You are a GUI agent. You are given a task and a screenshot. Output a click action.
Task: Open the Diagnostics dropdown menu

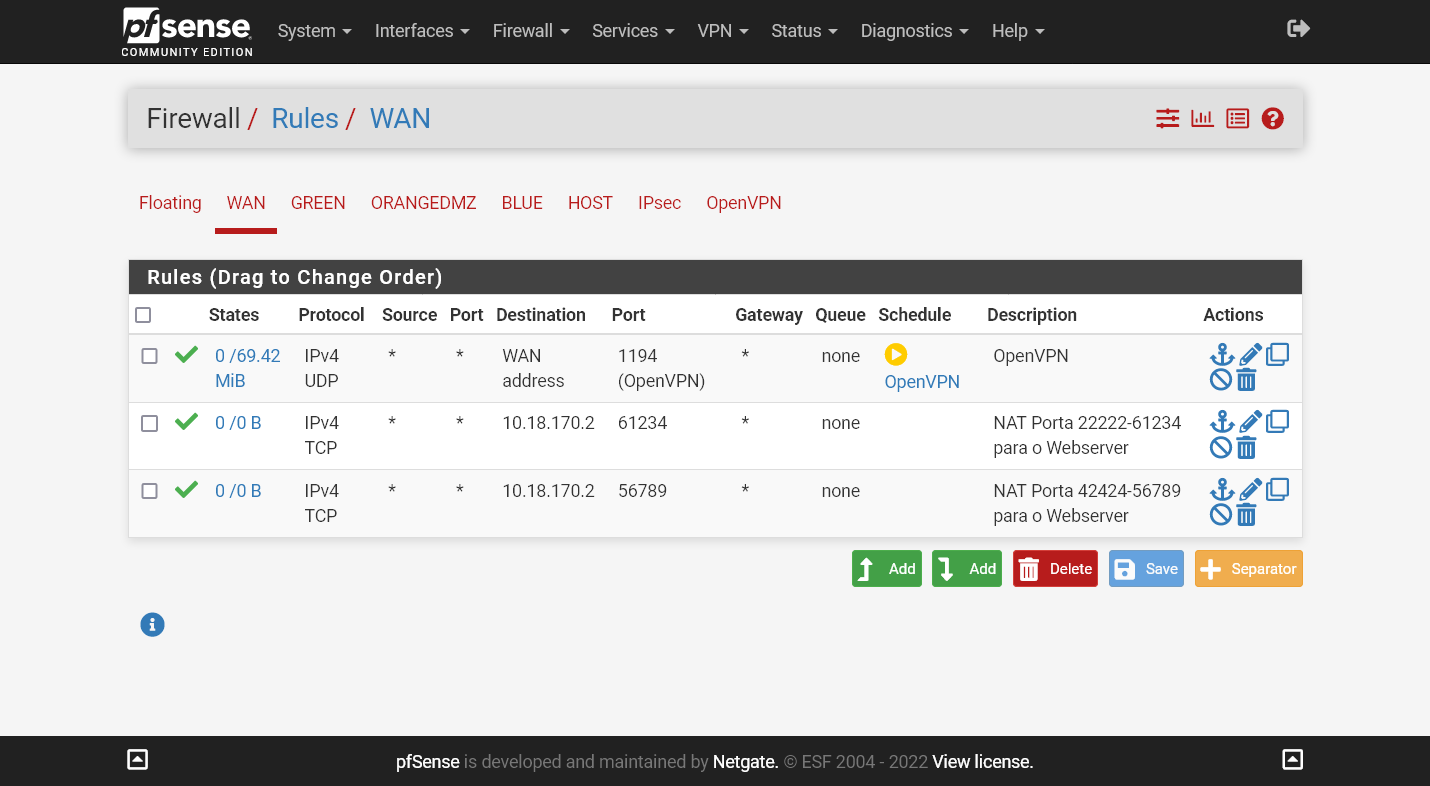[x=914, y=31]
